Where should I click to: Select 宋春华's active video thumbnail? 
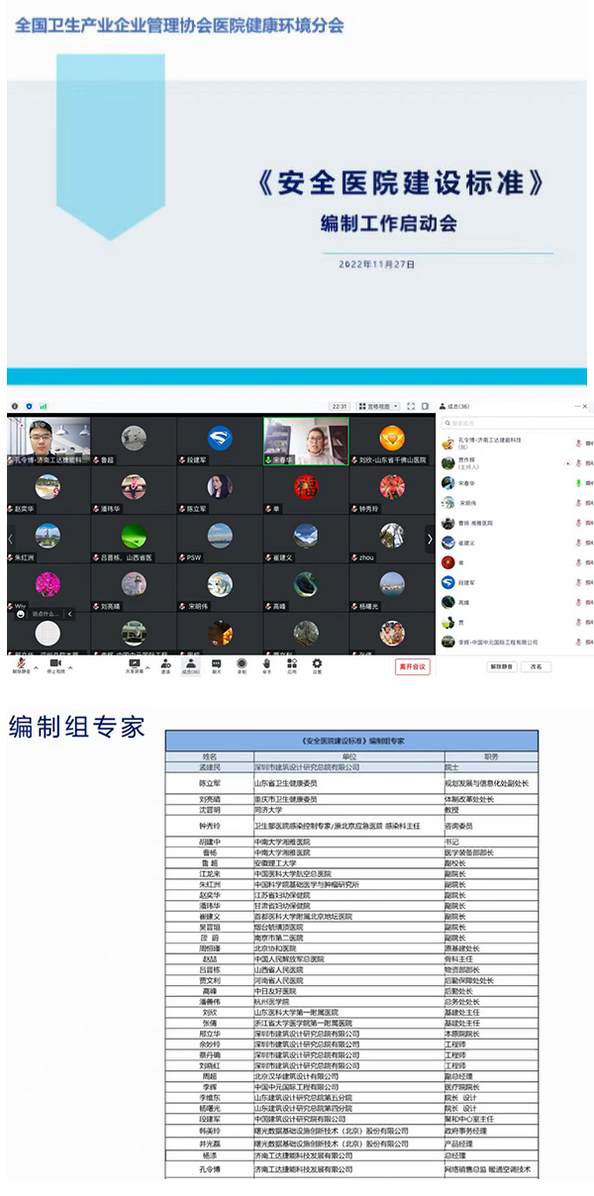306,441
